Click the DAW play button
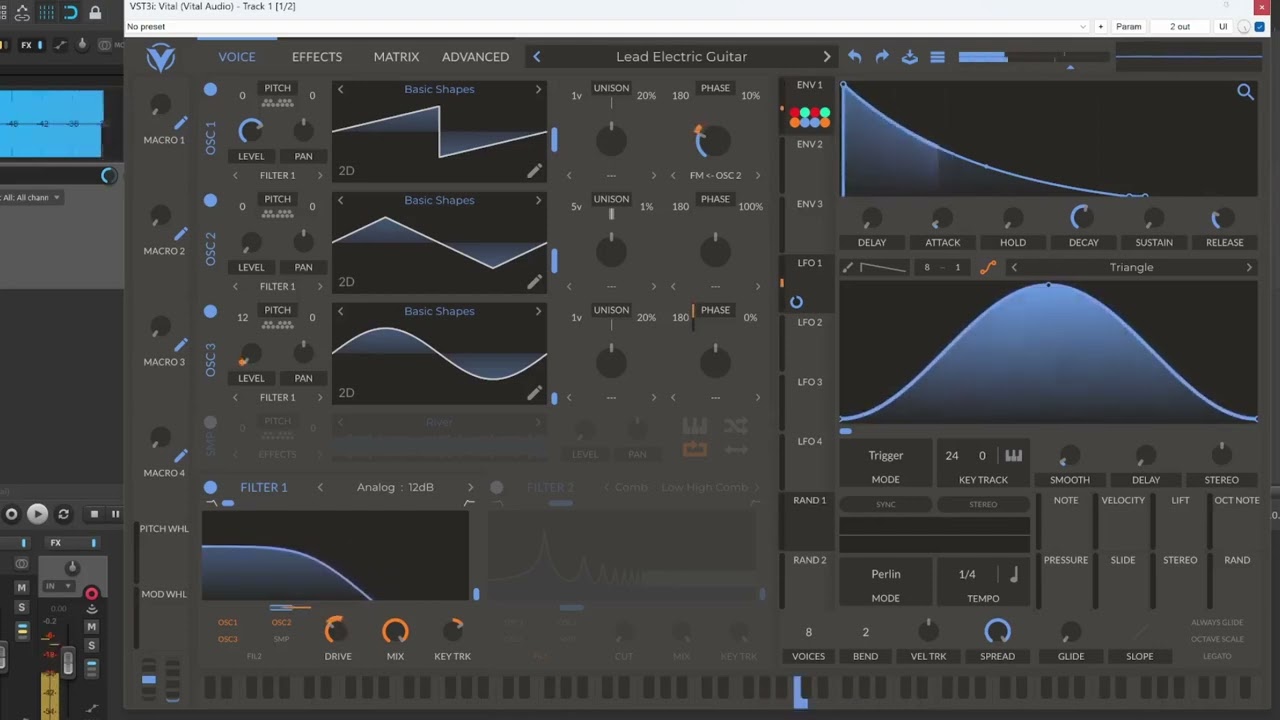The width and height of the screenshot is (1280, 720). [37, 514]
